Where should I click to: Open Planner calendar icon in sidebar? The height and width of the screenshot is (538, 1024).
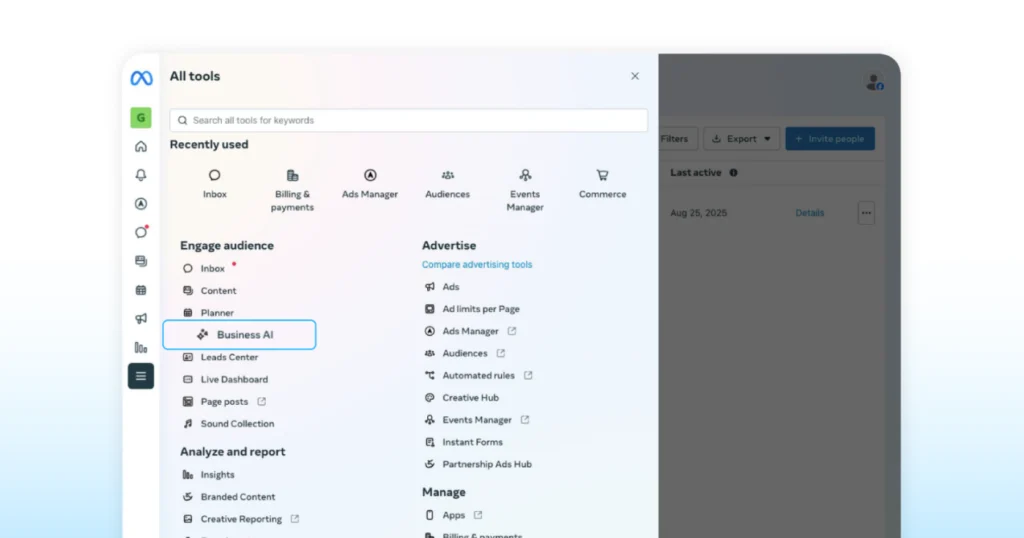pyautogui.click(x=140, y=290)
